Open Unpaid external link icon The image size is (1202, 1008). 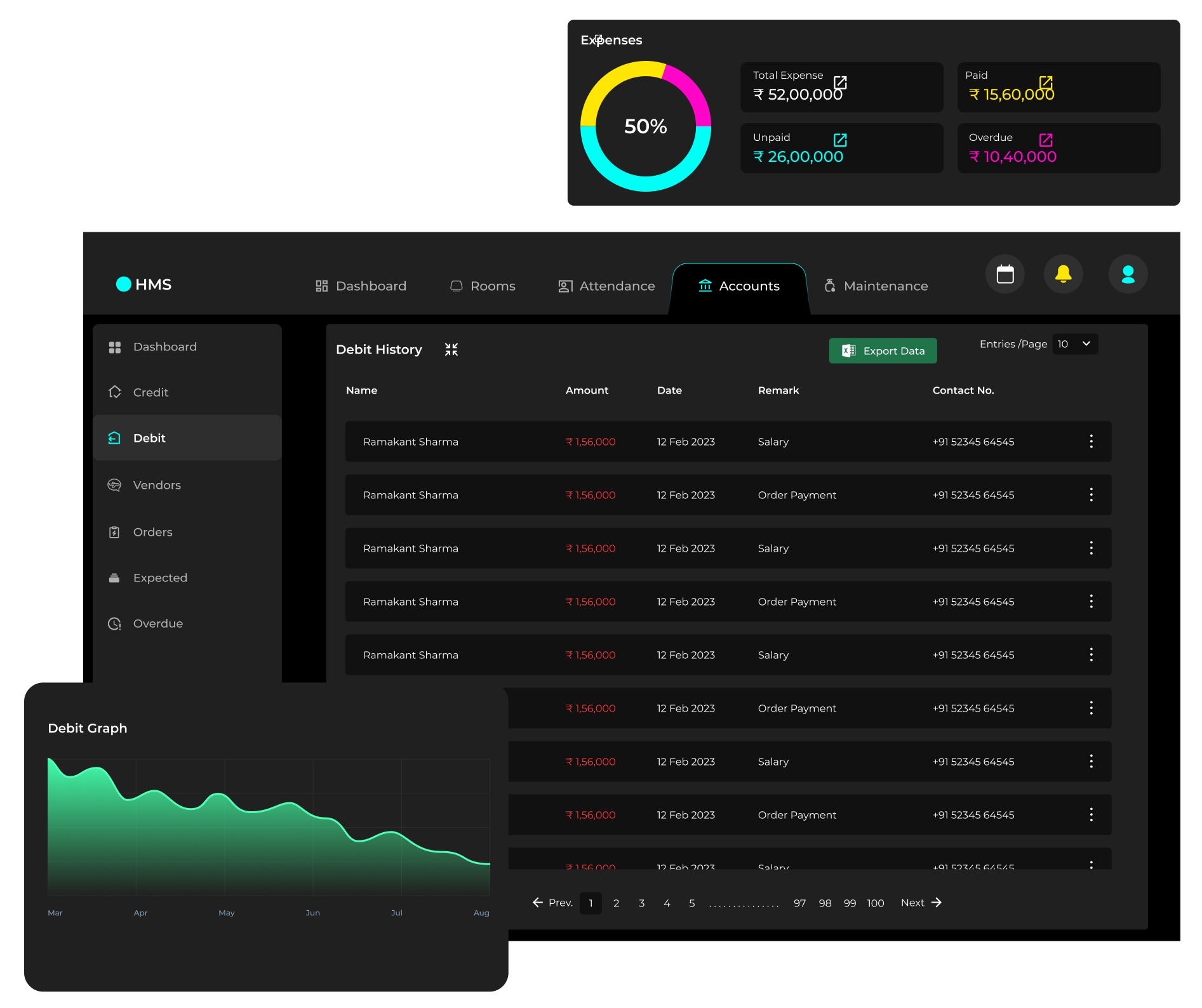point(840,140)
